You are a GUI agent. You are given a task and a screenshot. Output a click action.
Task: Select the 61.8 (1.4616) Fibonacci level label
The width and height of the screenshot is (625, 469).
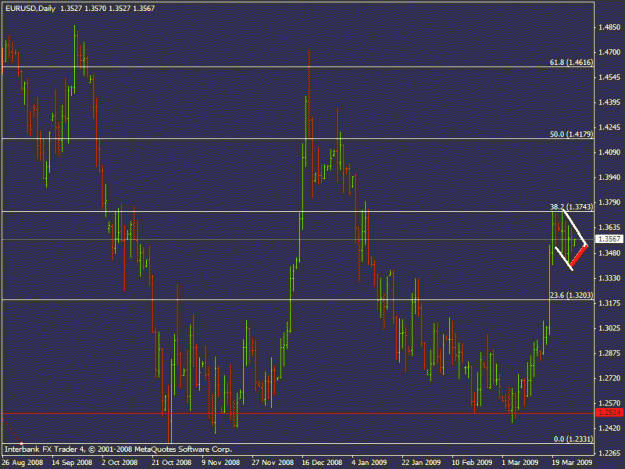(x=571, y=63)
